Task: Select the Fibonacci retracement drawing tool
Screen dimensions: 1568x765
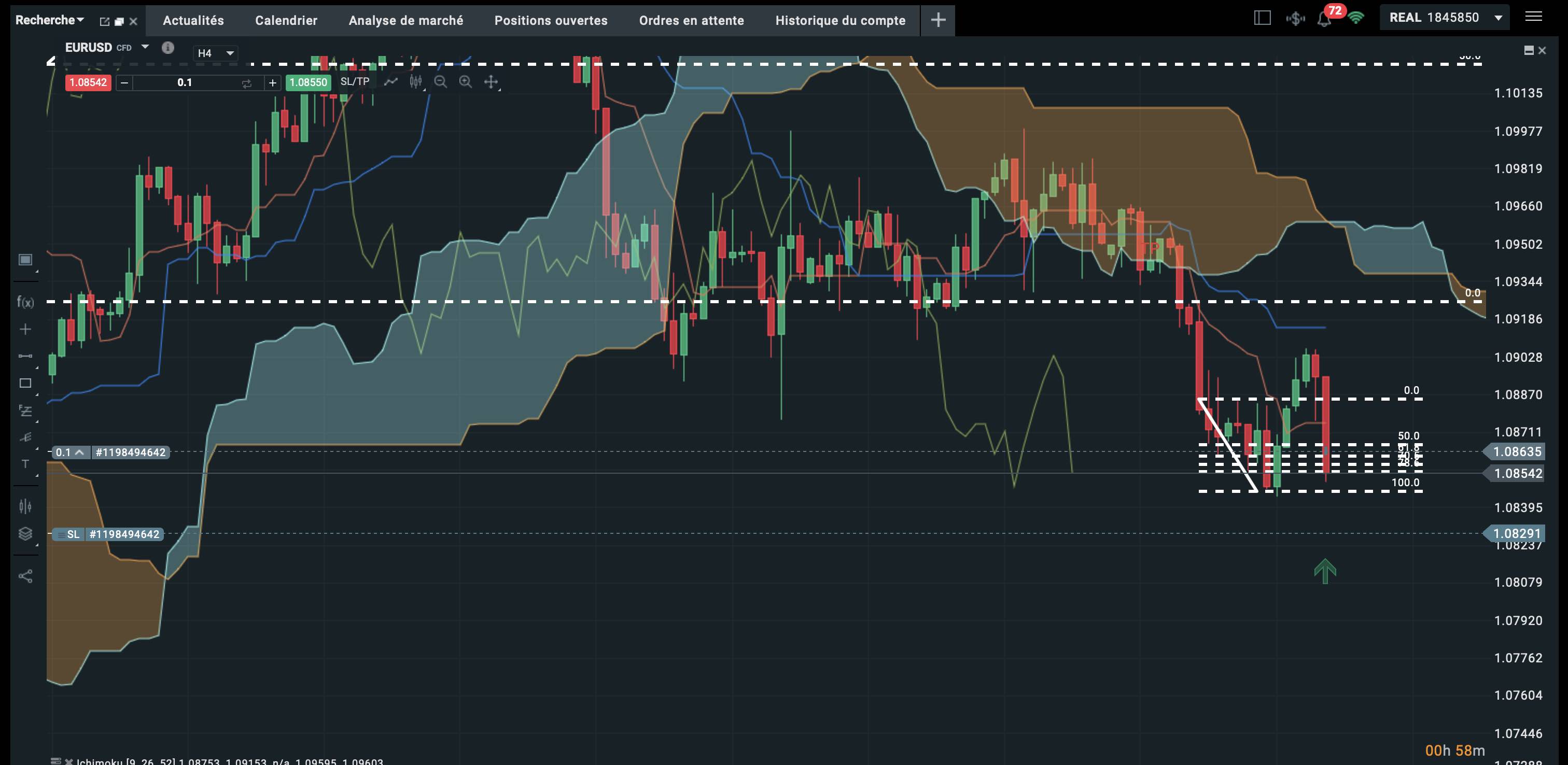Action: pyautogui.click(x=25, y=411)
